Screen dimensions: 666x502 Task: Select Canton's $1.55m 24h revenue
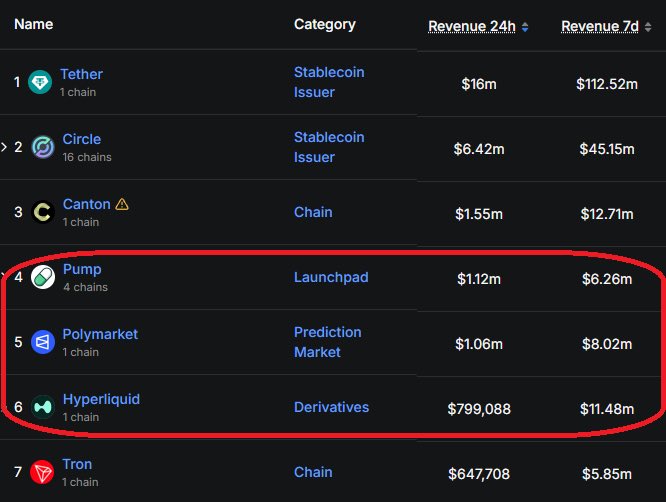click(479, 214)
